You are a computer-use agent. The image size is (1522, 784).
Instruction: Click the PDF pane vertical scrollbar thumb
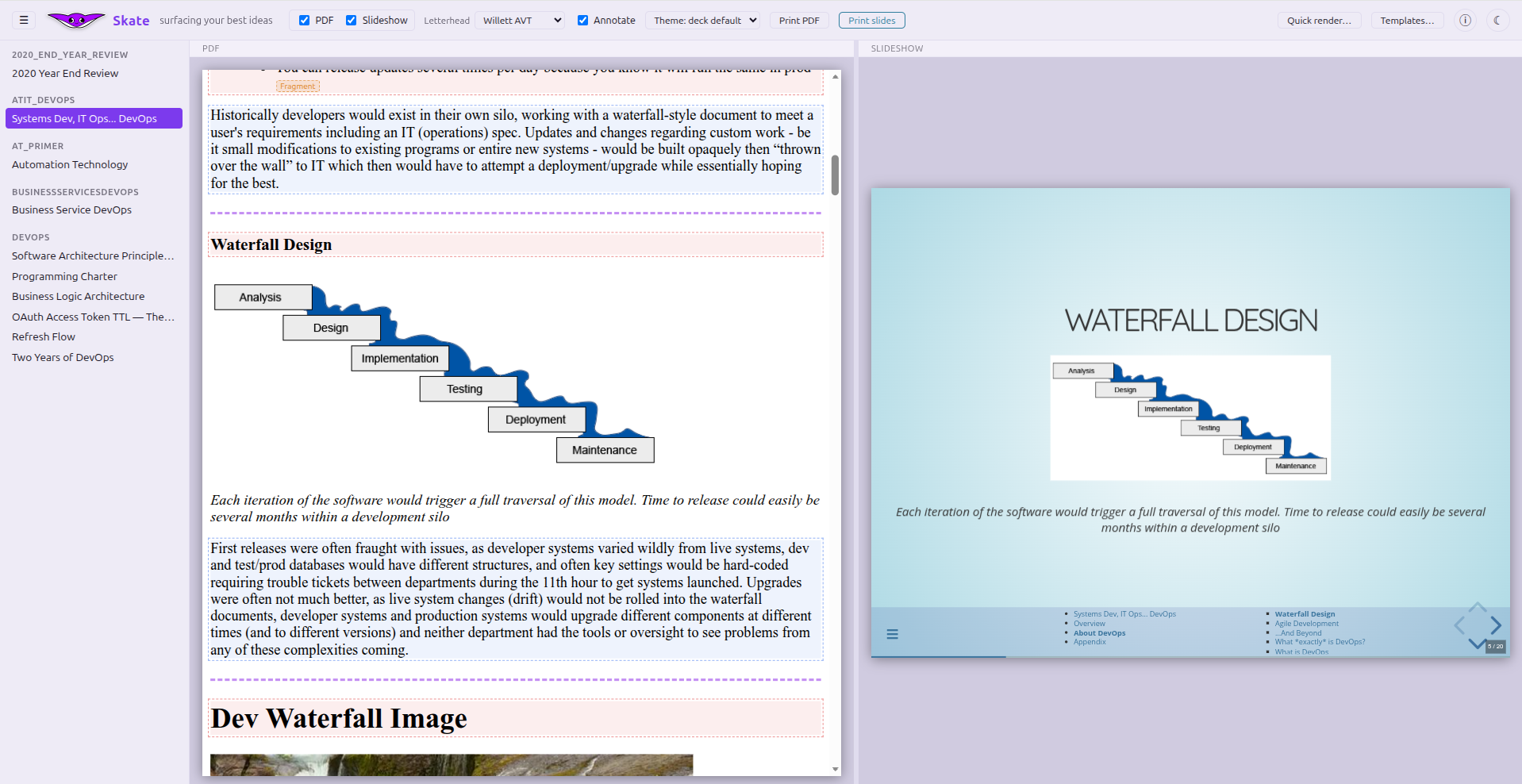pyautogui.click(x=835, y=175)
